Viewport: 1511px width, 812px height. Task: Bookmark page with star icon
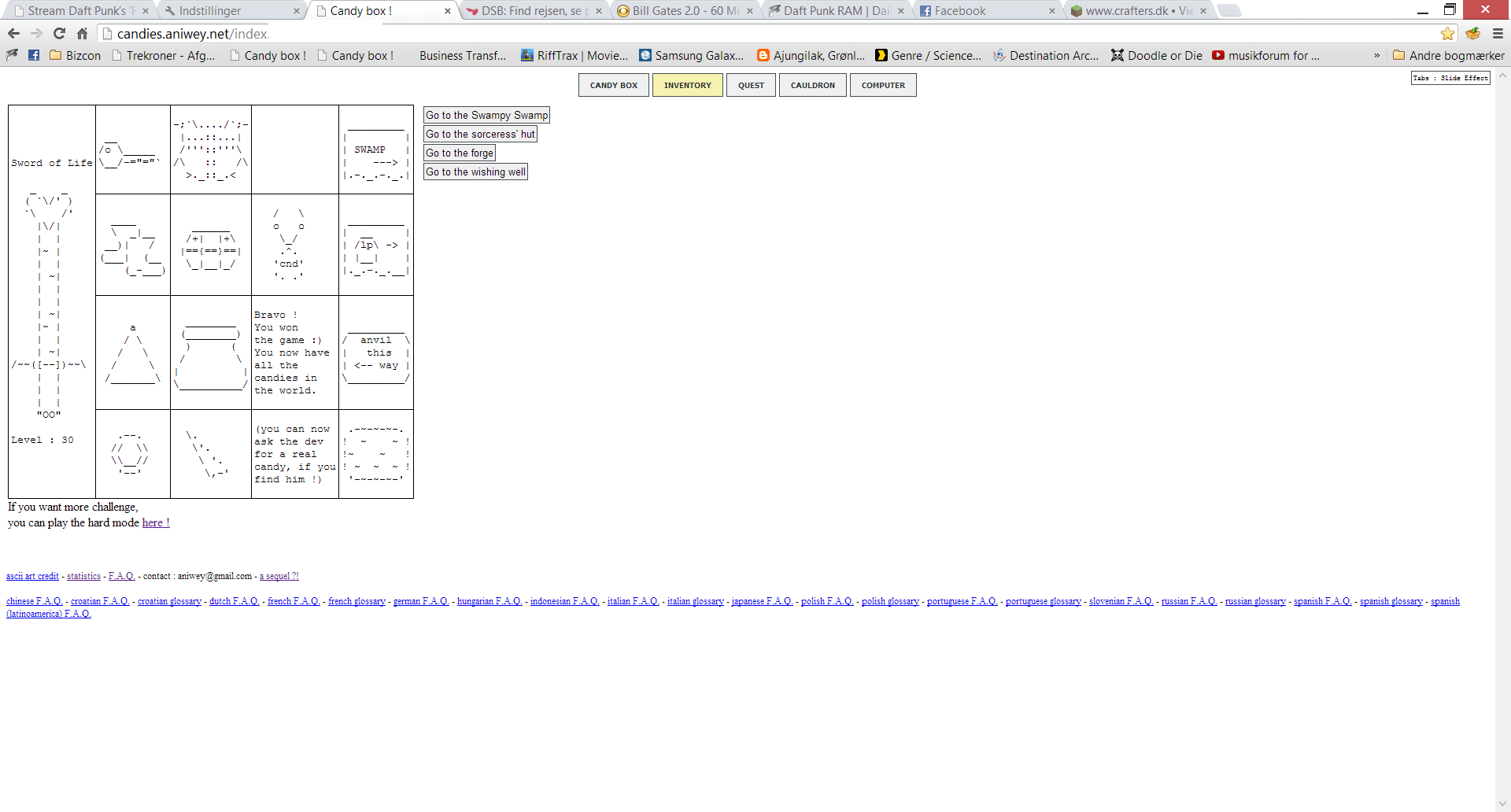1447,33
